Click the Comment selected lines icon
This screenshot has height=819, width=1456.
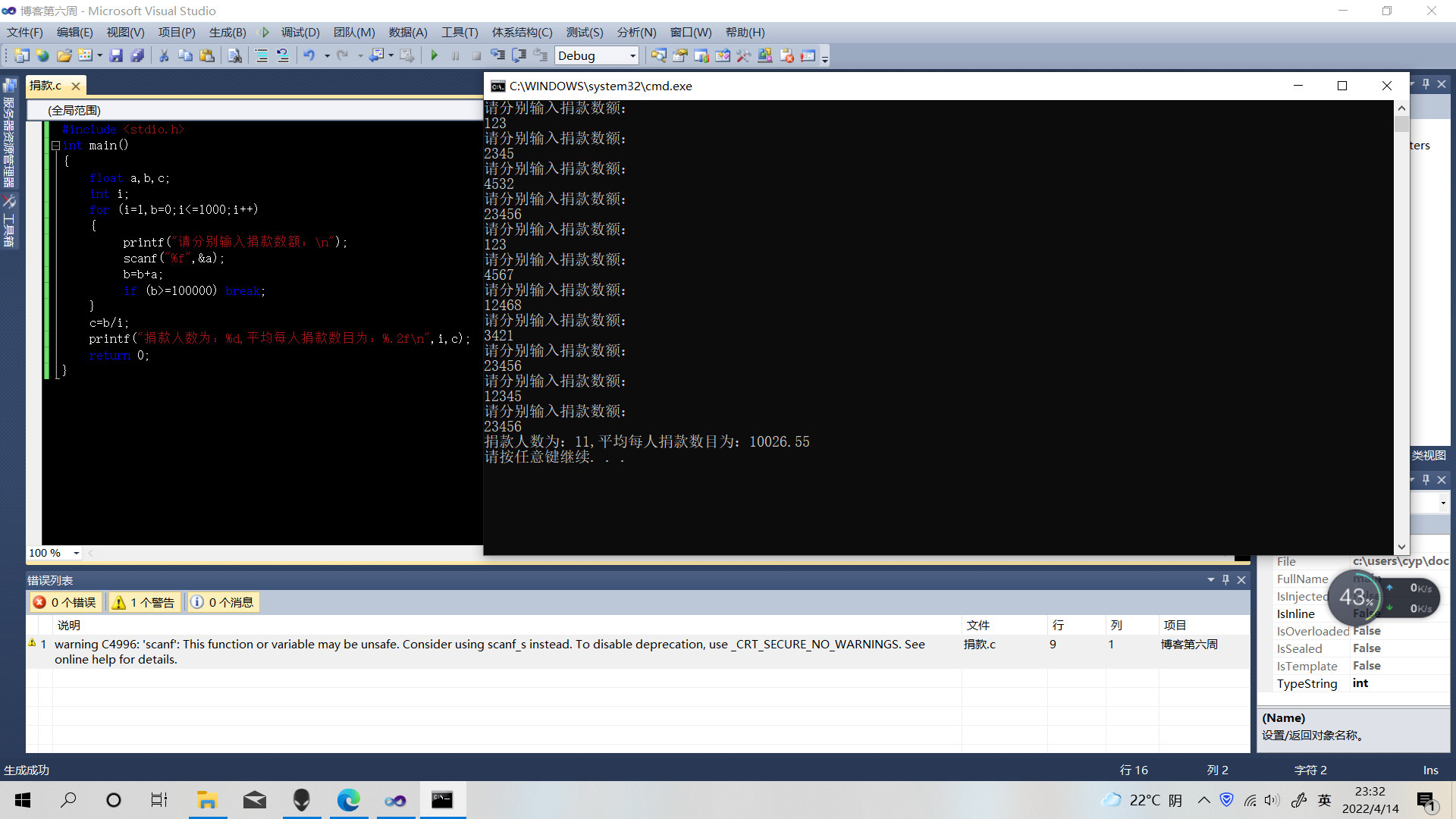(262, 55)
